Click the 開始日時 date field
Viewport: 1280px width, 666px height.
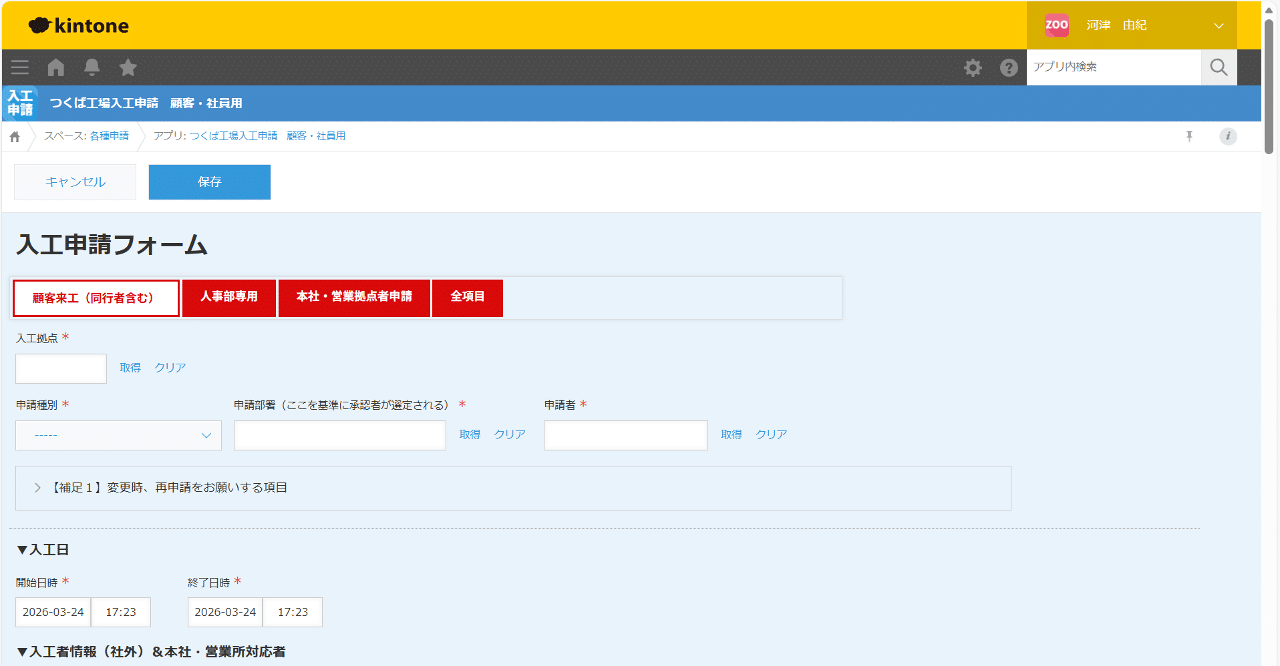[53, 612]
